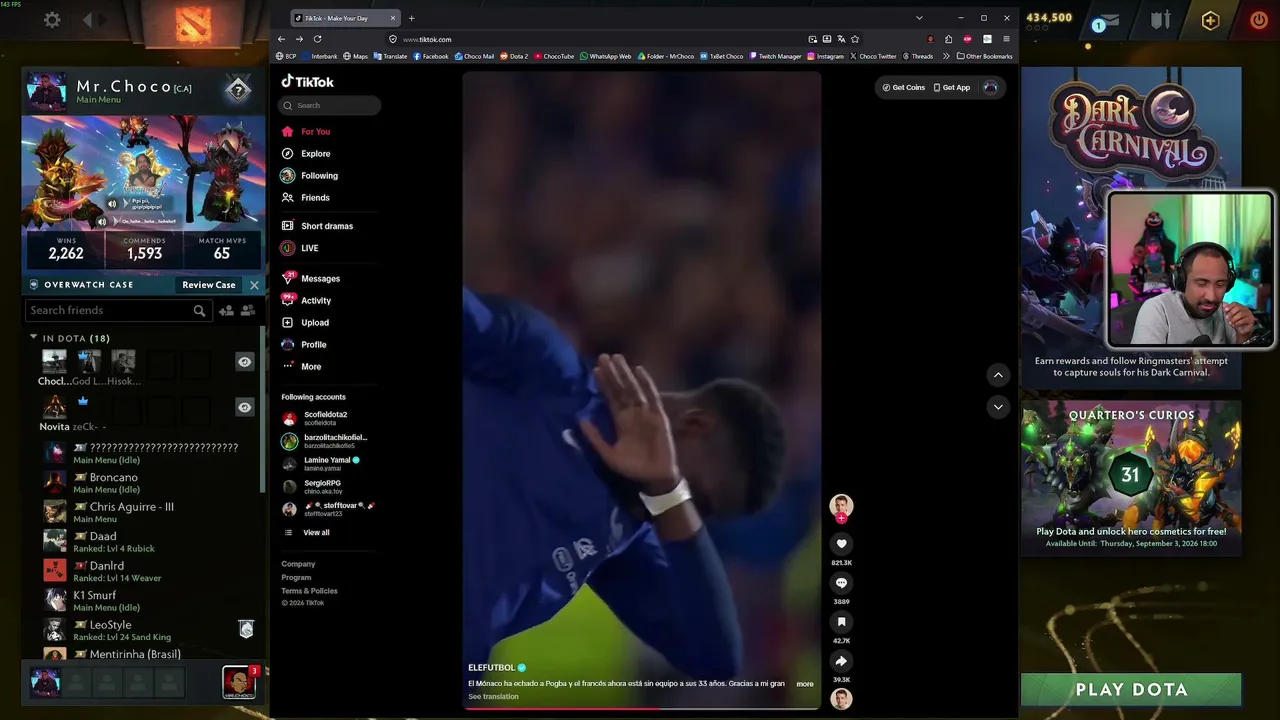Show more bookmarks with the chevron
Viewport: 1280px width, 720px height.
(946, 56)
